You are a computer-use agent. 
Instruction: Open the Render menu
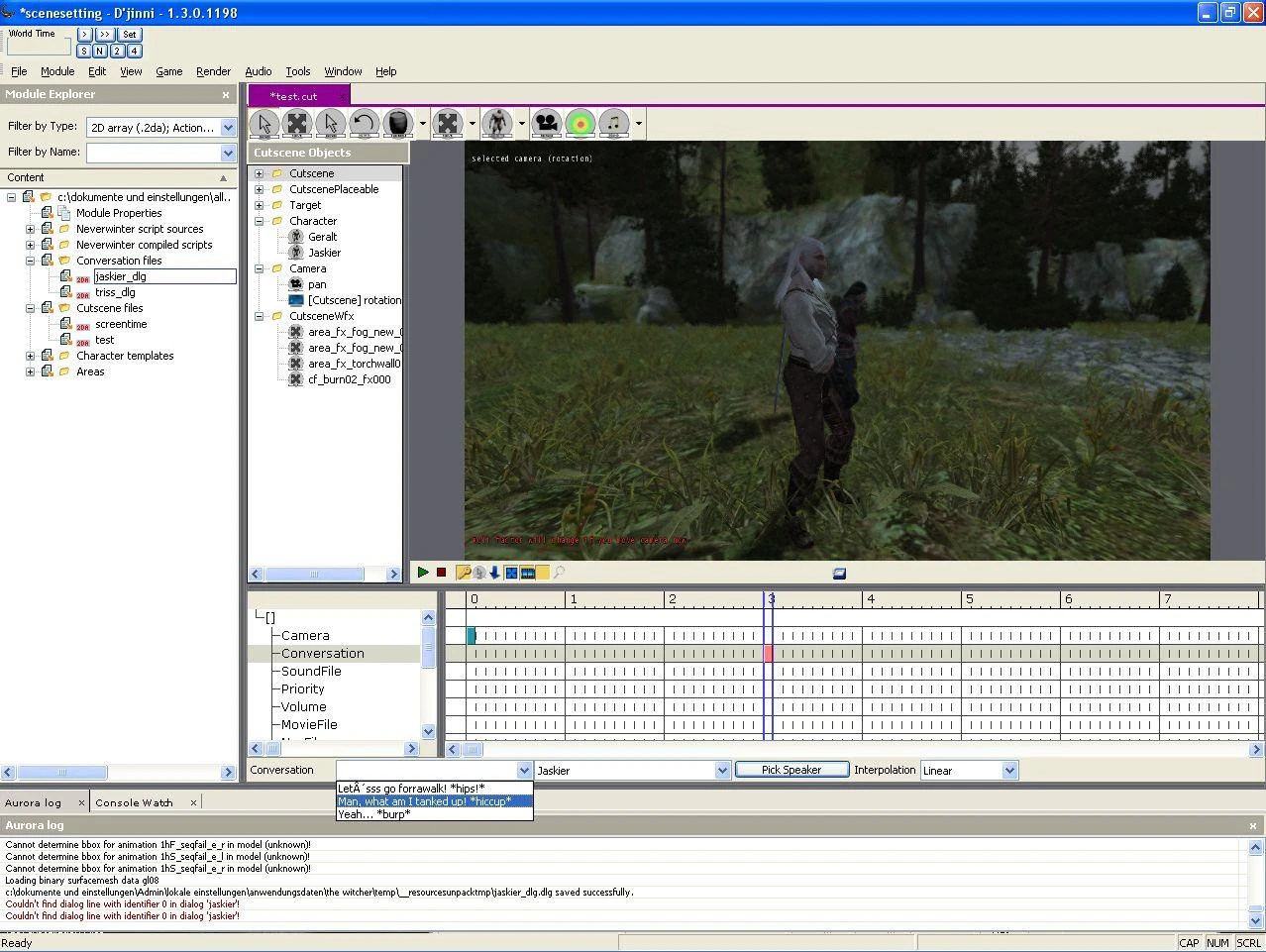[x=213, y=71]
